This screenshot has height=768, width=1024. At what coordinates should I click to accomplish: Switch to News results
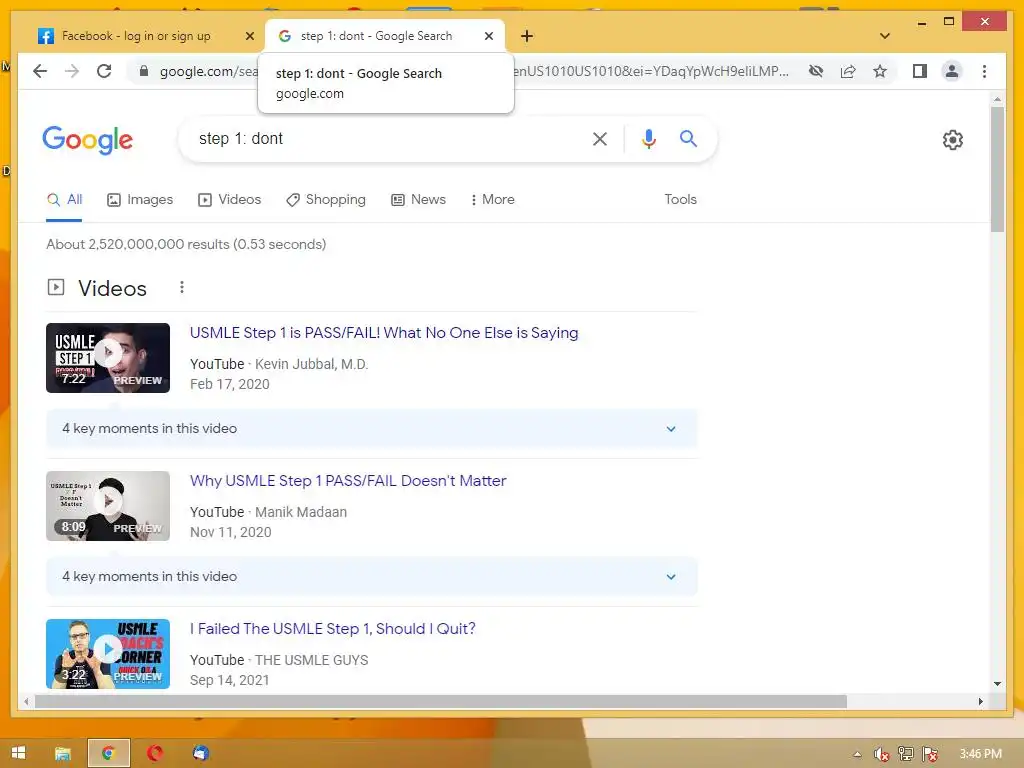pyautogui.click(x=418, y=200)
